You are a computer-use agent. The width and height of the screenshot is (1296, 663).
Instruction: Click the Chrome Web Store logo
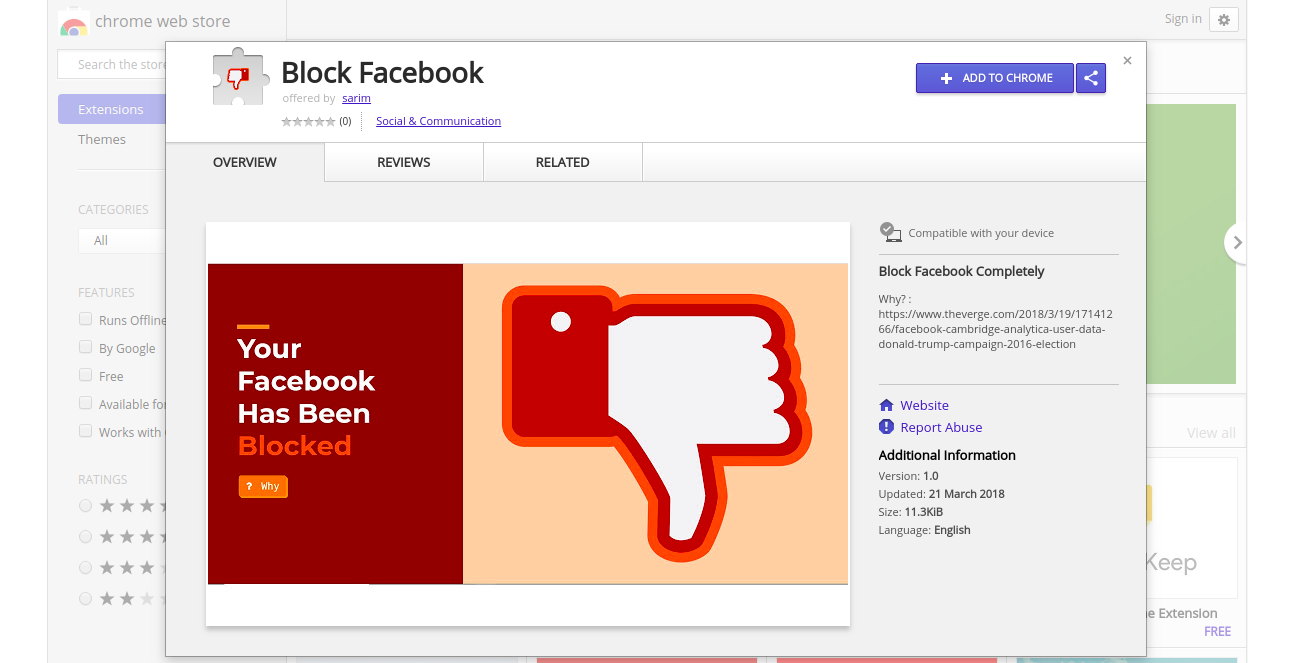(73, 22)
